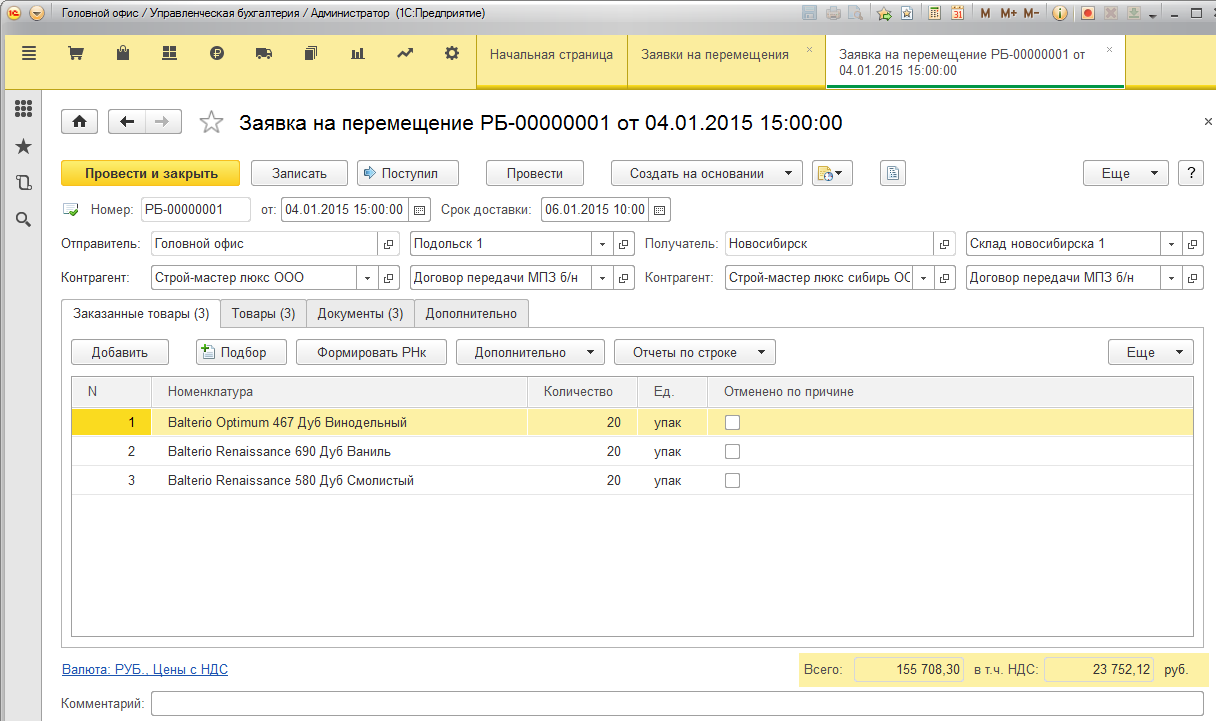Open the 'Заявки на перемещения' tab
This screenshot has width=1216, height=721.
point(714,54)
